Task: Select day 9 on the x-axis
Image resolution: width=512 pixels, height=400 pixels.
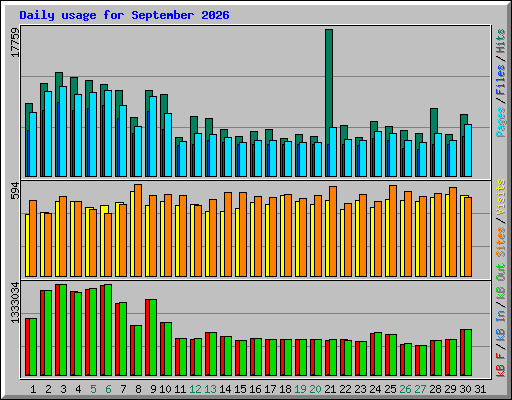Action: coord(153,389)
